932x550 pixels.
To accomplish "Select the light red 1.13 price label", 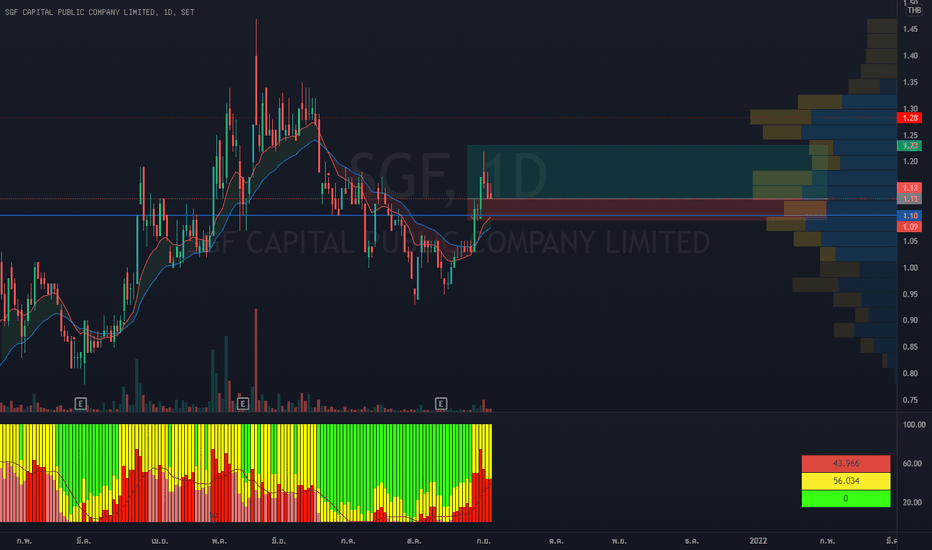I will 909,188.
